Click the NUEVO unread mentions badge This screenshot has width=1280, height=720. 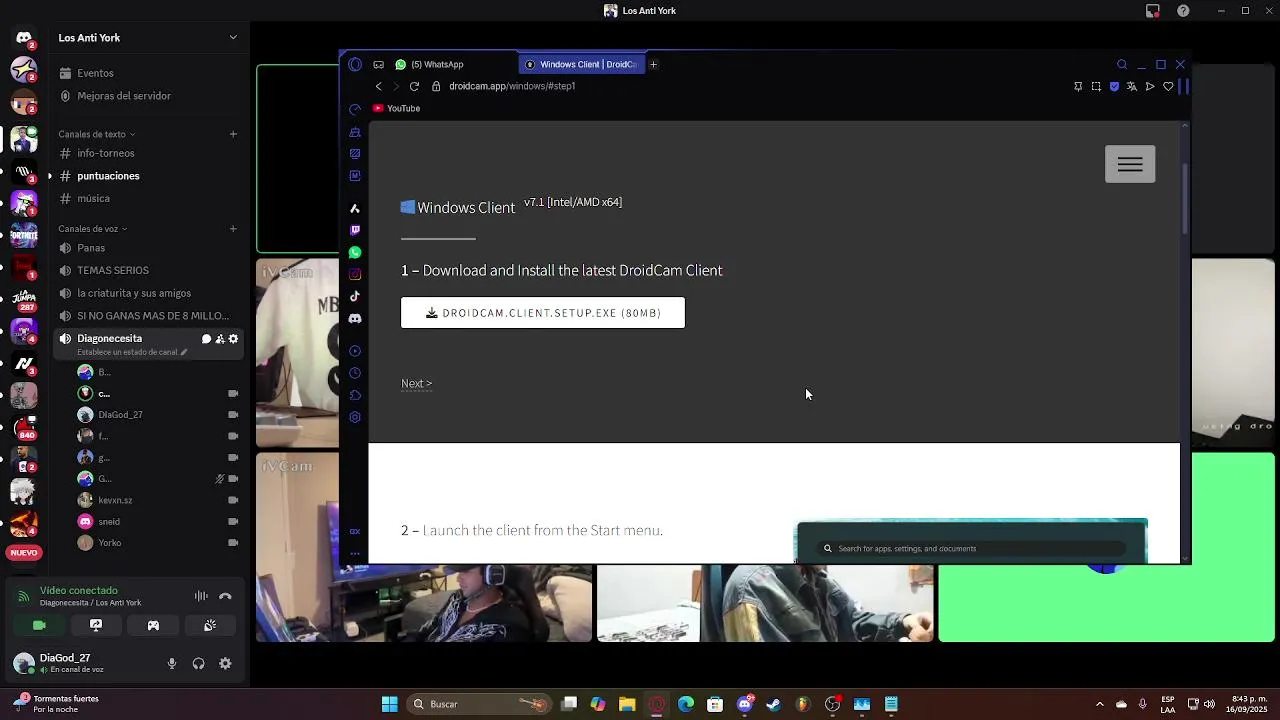coord(24,552)
